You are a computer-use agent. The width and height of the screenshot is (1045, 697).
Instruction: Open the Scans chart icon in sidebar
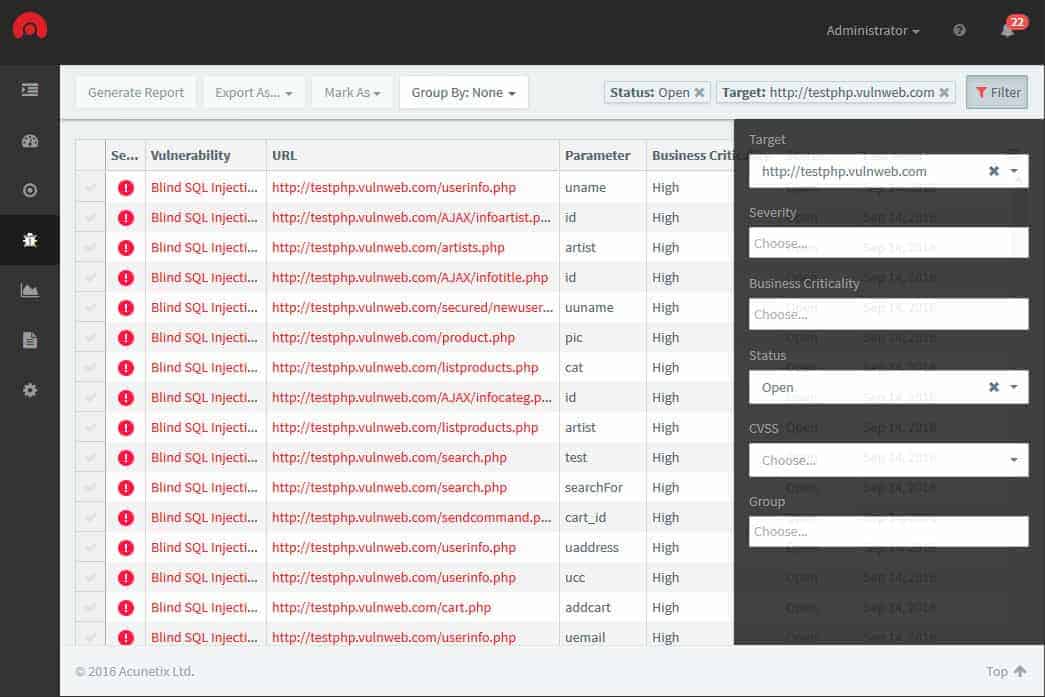(30, 290)
